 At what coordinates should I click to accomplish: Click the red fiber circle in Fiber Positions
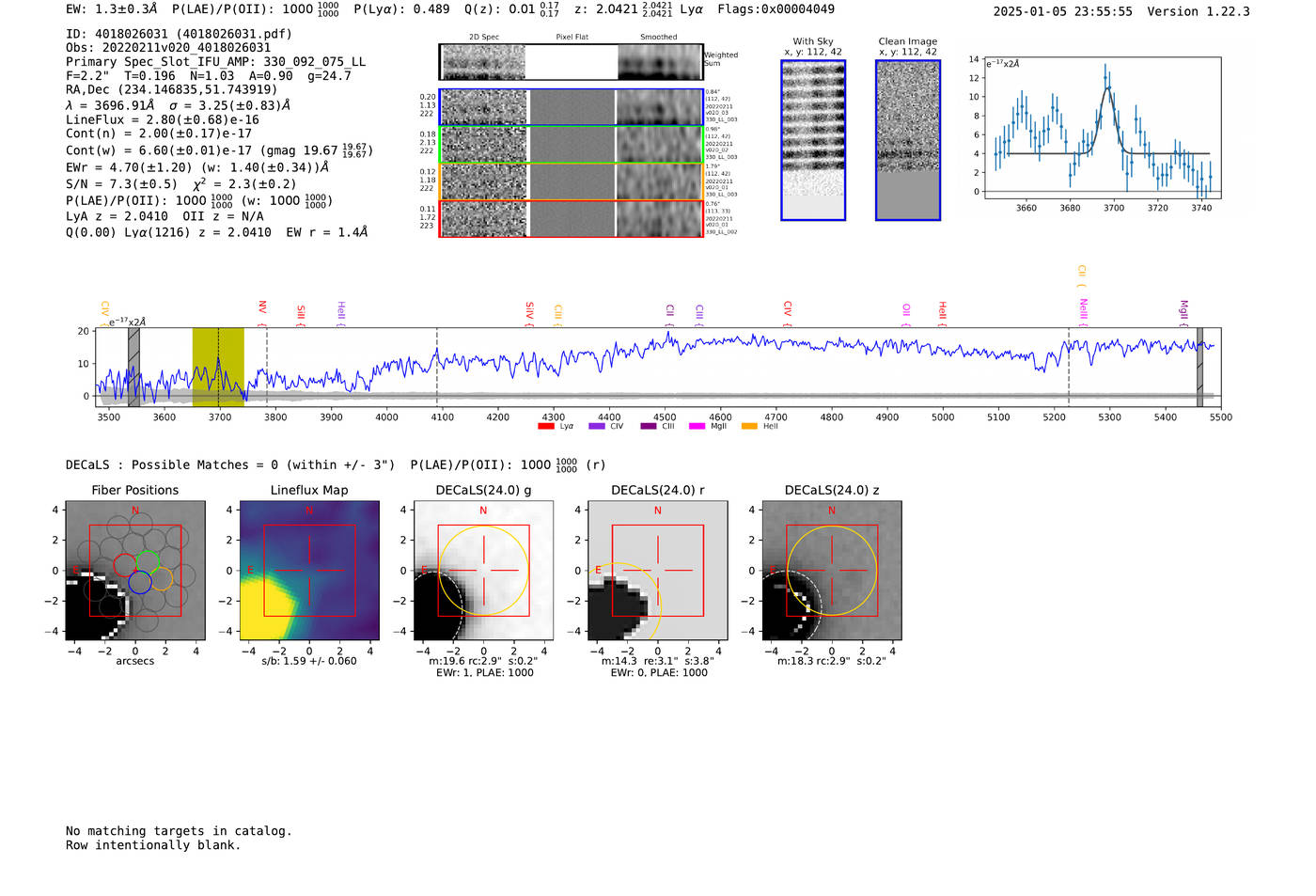pyautogui.click(x=125, y=565)
